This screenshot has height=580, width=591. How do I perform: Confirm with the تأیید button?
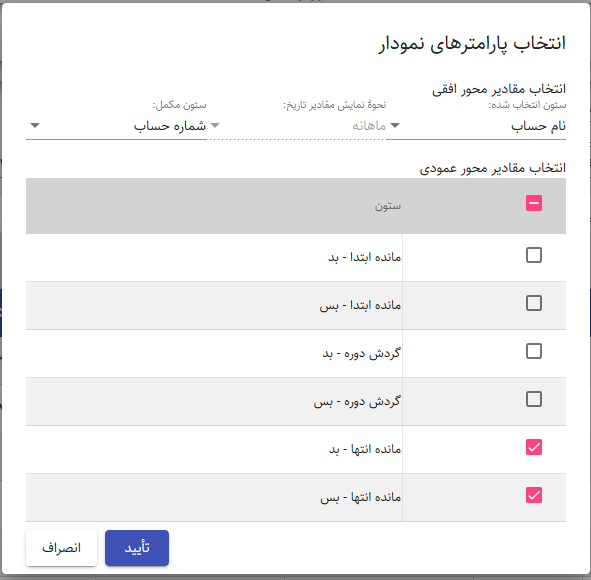point(137,548)
